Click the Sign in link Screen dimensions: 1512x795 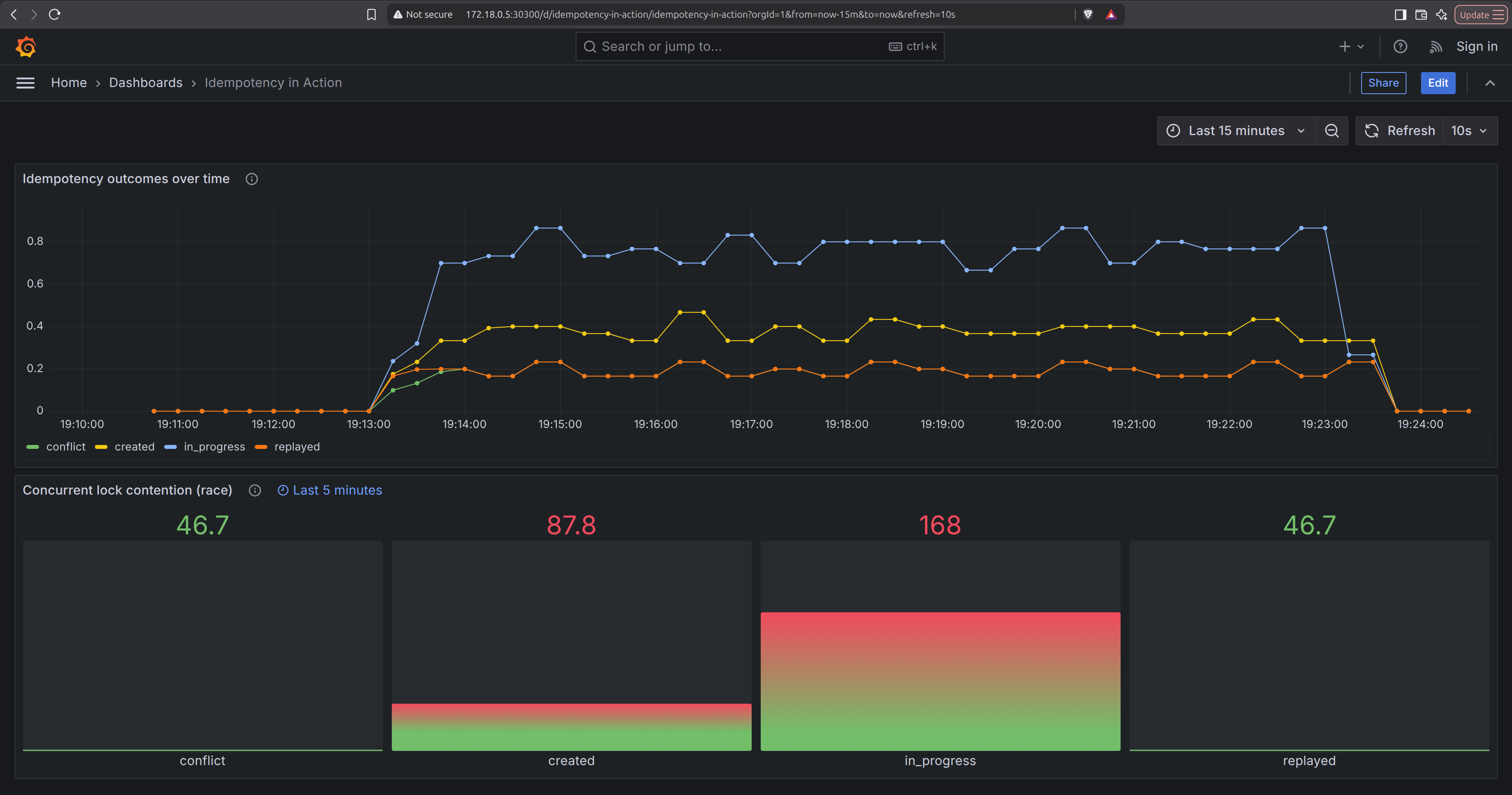point(1477,46)
